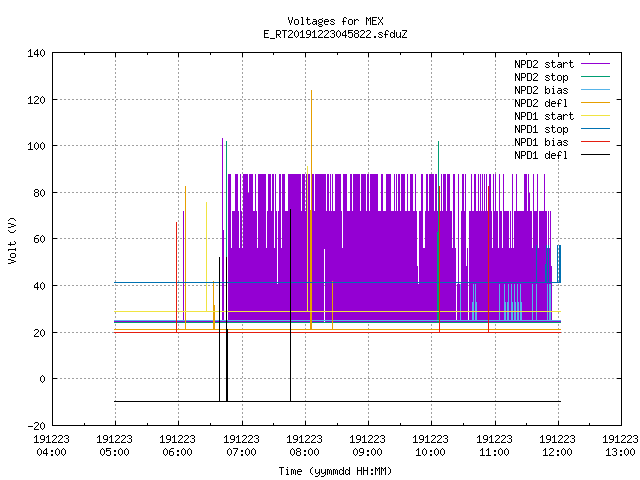Click the yellow NPD1 start legend line

click(596, 116)
